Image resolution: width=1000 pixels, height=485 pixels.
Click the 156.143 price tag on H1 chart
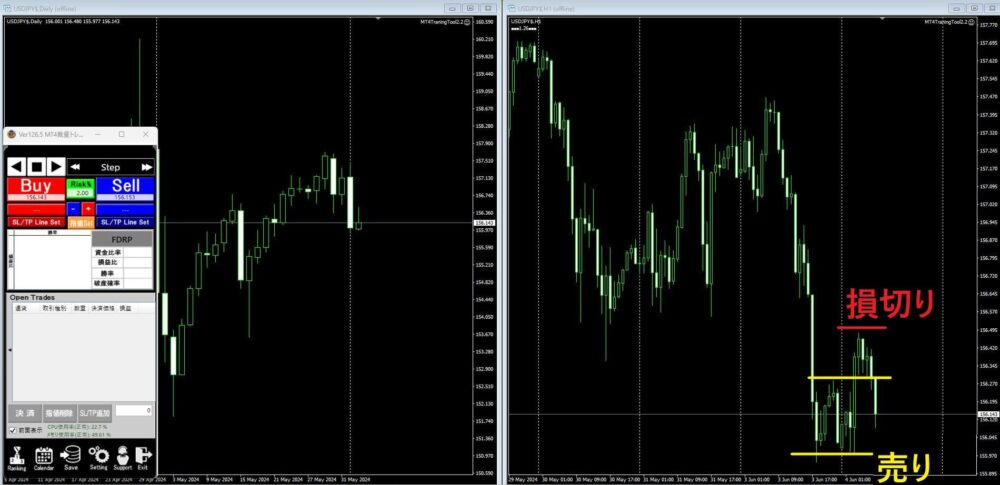[x=989, y=414]
